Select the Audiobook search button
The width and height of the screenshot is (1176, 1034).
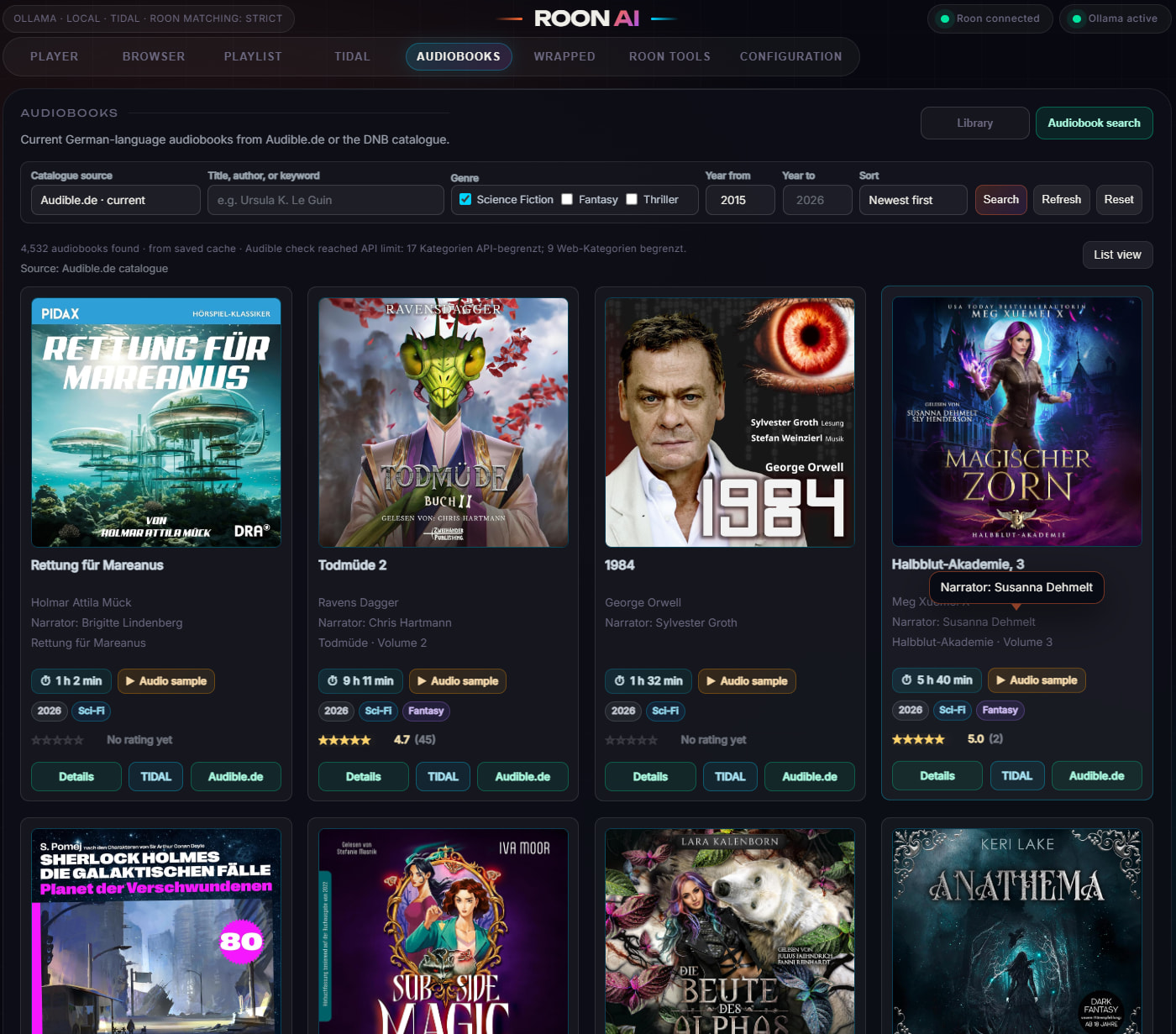click(1095, 123)
